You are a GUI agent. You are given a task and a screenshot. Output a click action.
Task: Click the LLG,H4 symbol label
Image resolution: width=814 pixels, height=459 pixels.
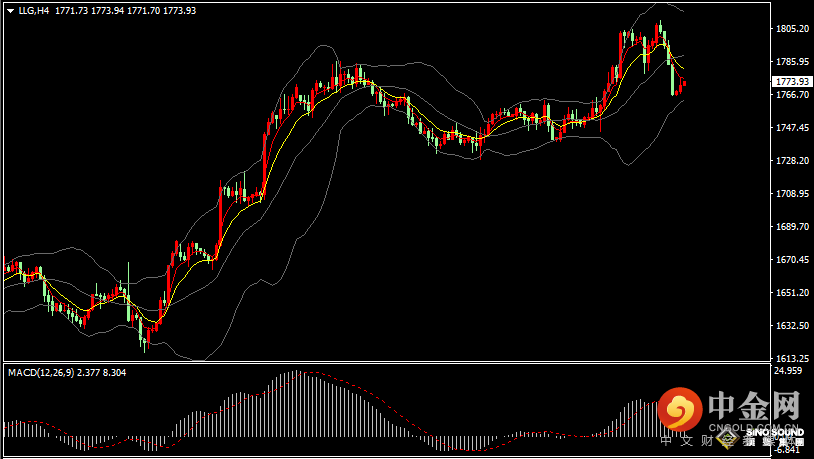click(34, 10)
